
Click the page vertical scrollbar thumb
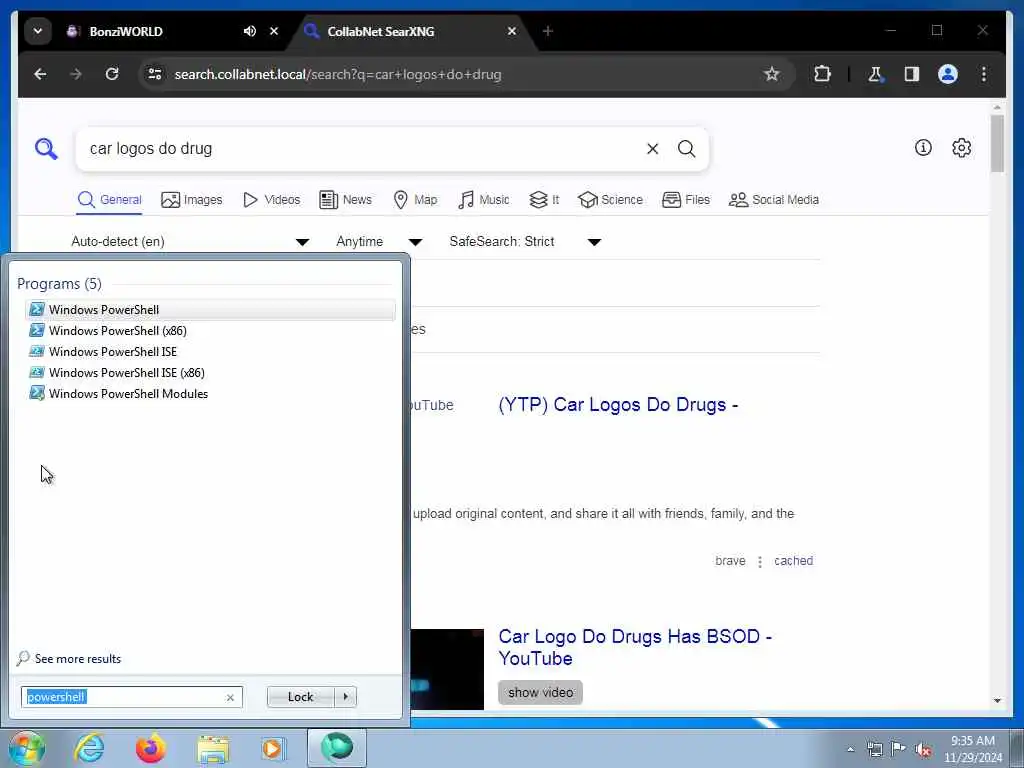coord(997,144)
